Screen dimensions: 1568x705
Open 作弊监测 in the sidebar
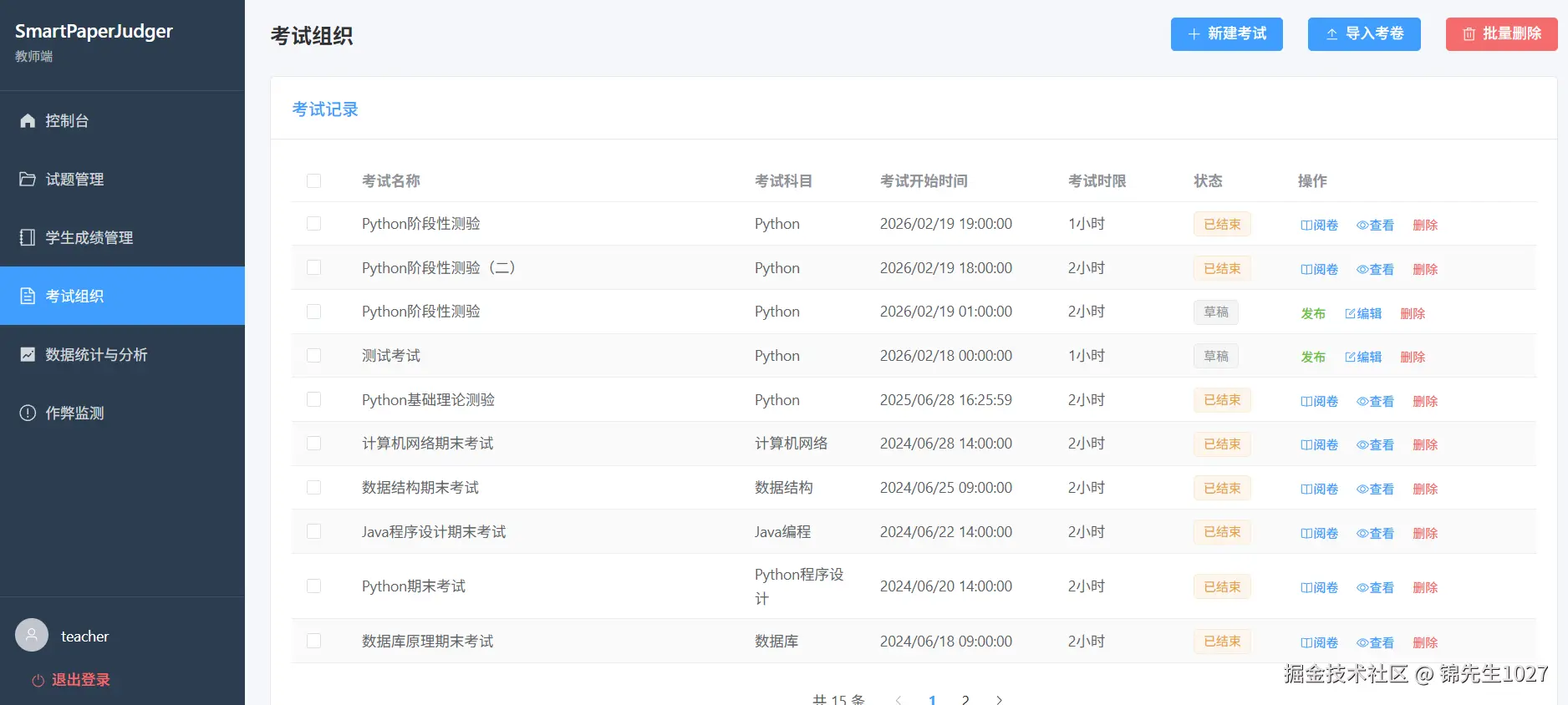(x=122, y=413)
